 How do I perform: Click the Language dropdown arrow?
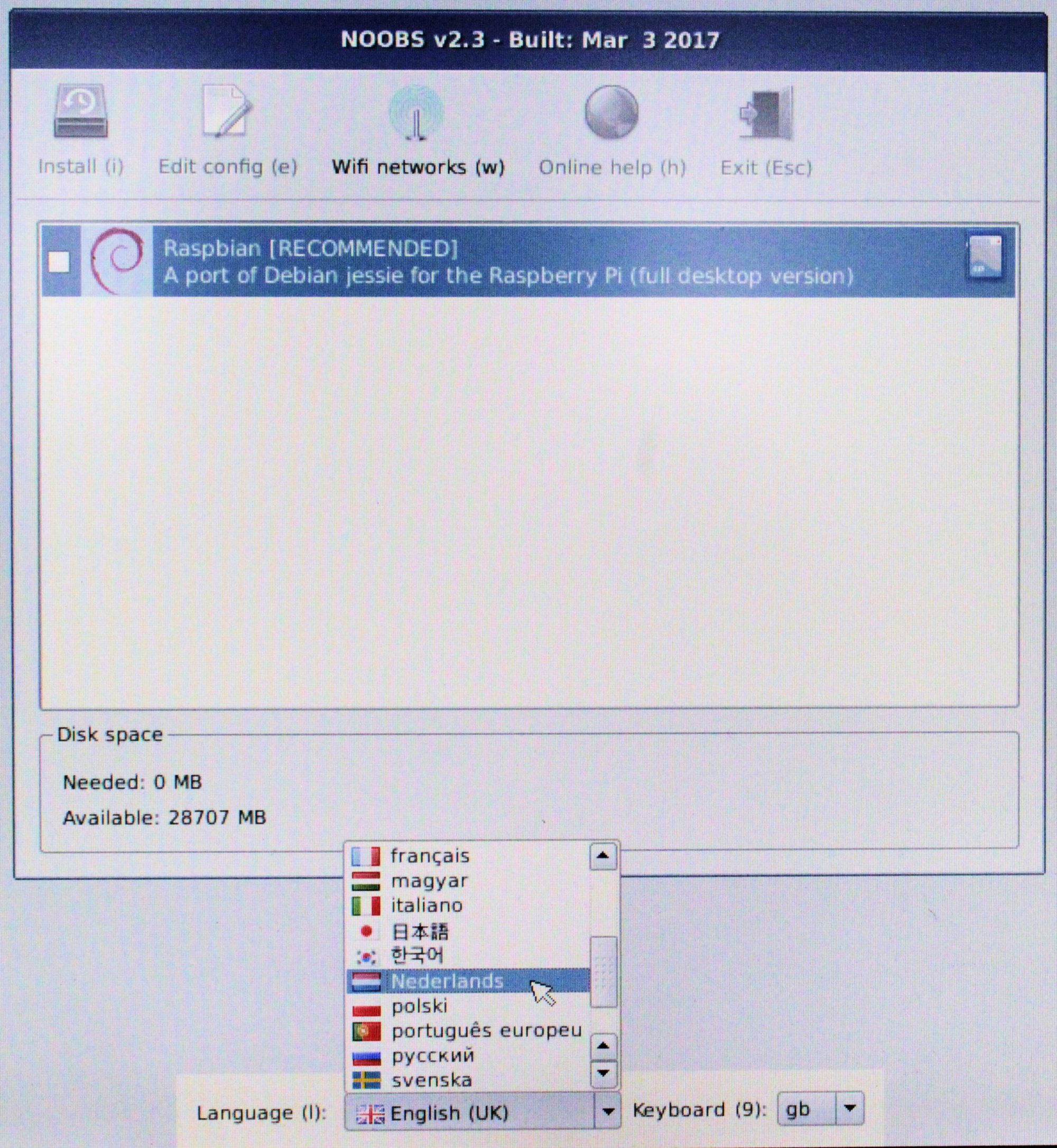coord(607,1111)
